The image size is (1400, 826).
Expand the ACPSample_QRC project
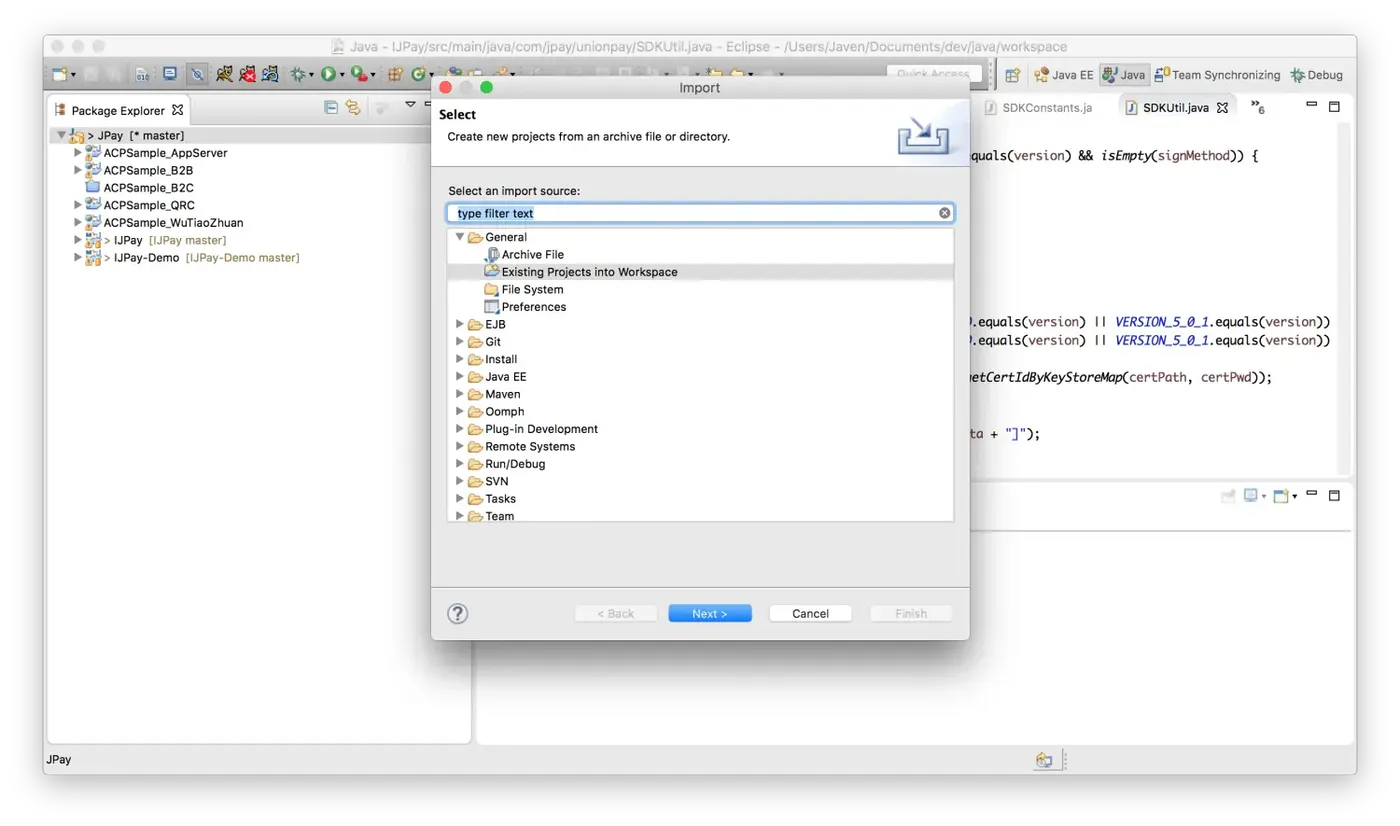[78, 205]
